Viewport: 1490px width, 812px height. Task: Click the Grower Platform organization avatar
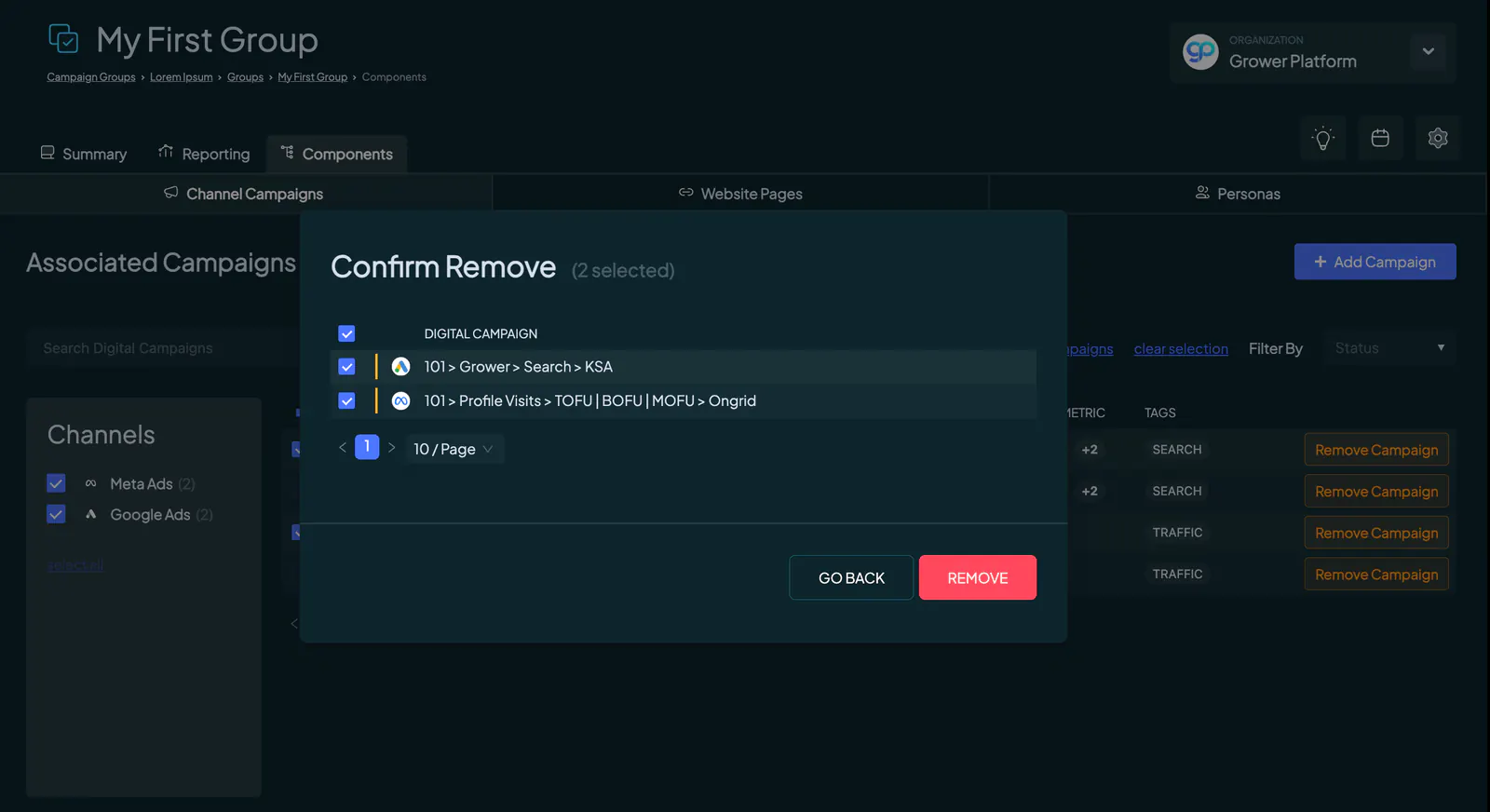(1200, 52)
